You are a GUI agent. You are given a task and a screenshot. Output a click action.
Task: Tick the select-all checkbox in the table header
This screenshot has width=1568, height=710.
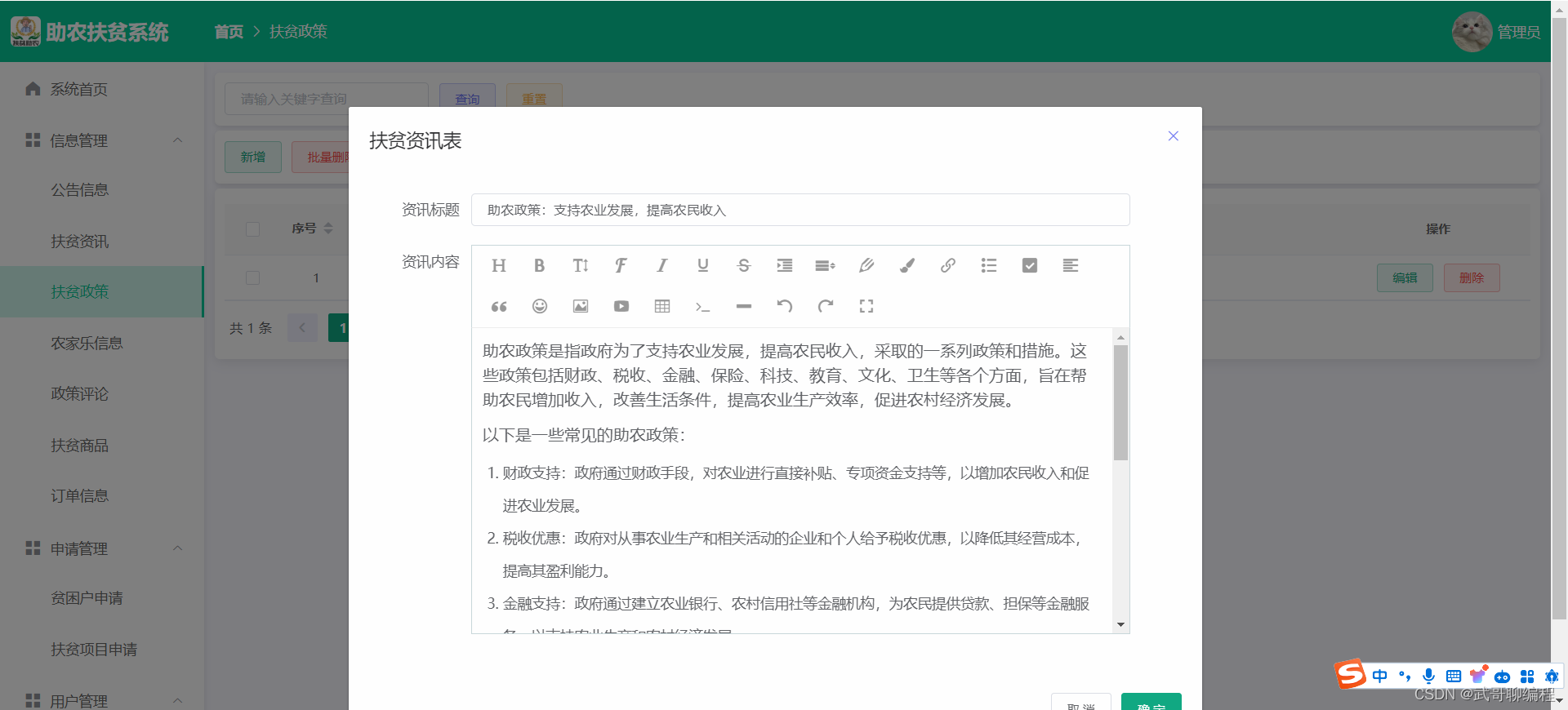(x=252, y=229)
